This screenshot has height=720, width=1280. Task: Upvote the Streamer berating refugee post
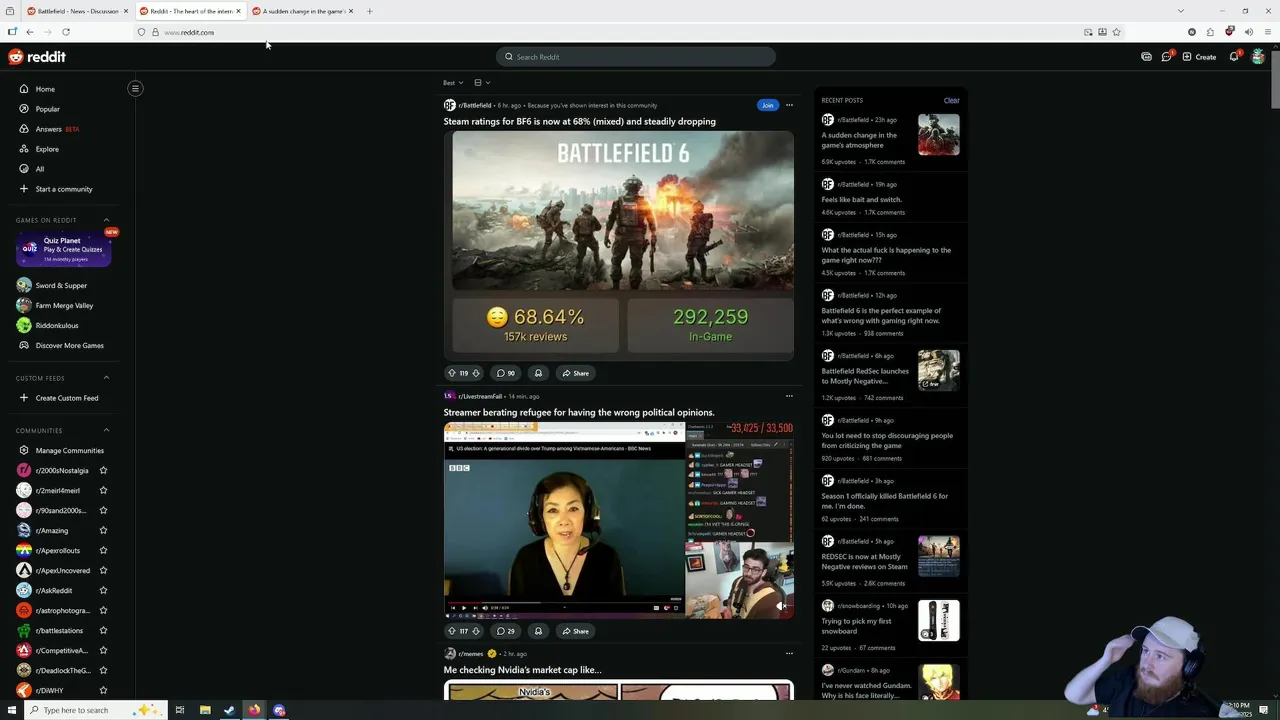[452, 631]
